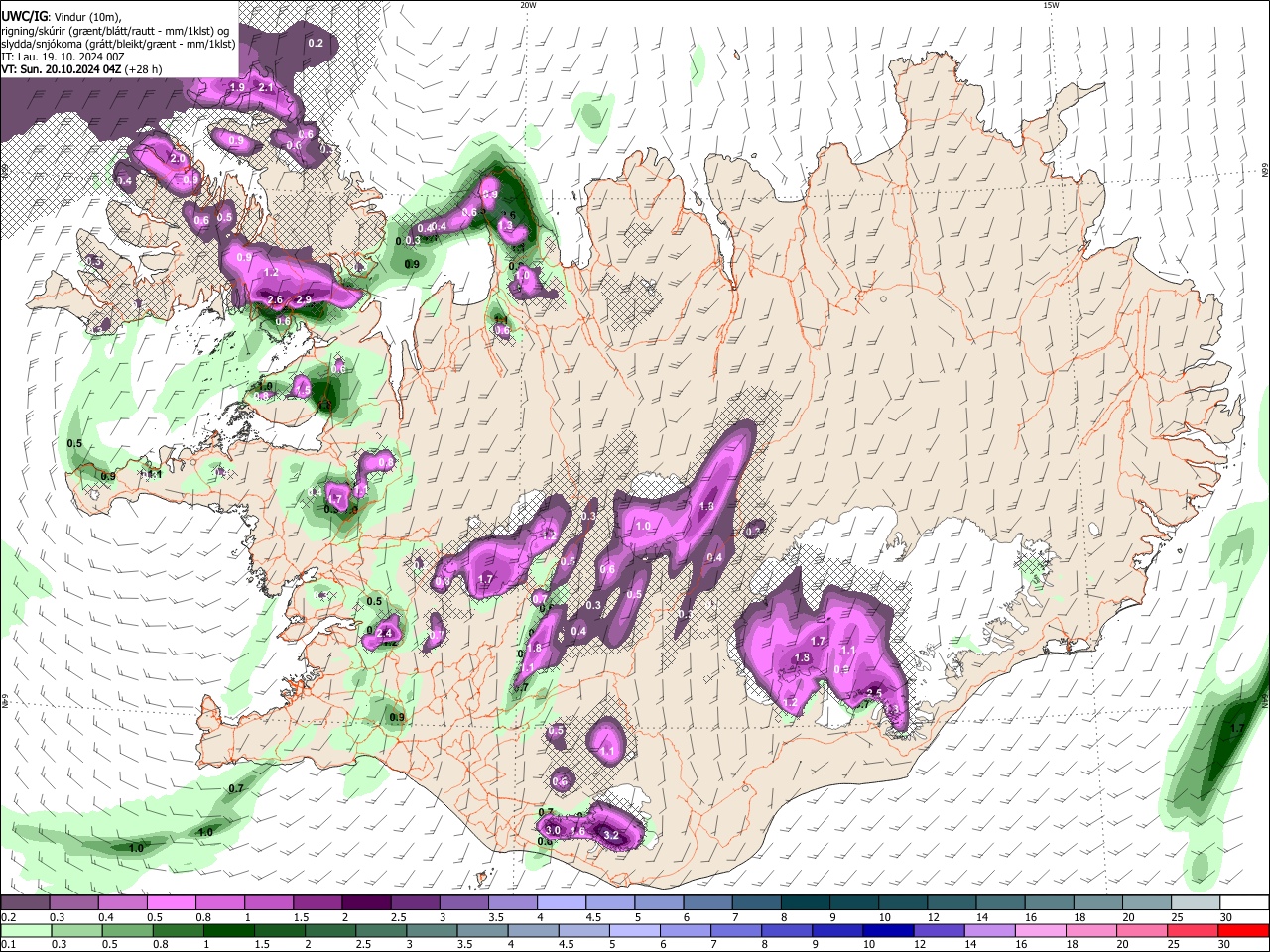Click the 'Vindur (10m)' header label
This screenshot has height=952, width=1270.
coord(87,16)
